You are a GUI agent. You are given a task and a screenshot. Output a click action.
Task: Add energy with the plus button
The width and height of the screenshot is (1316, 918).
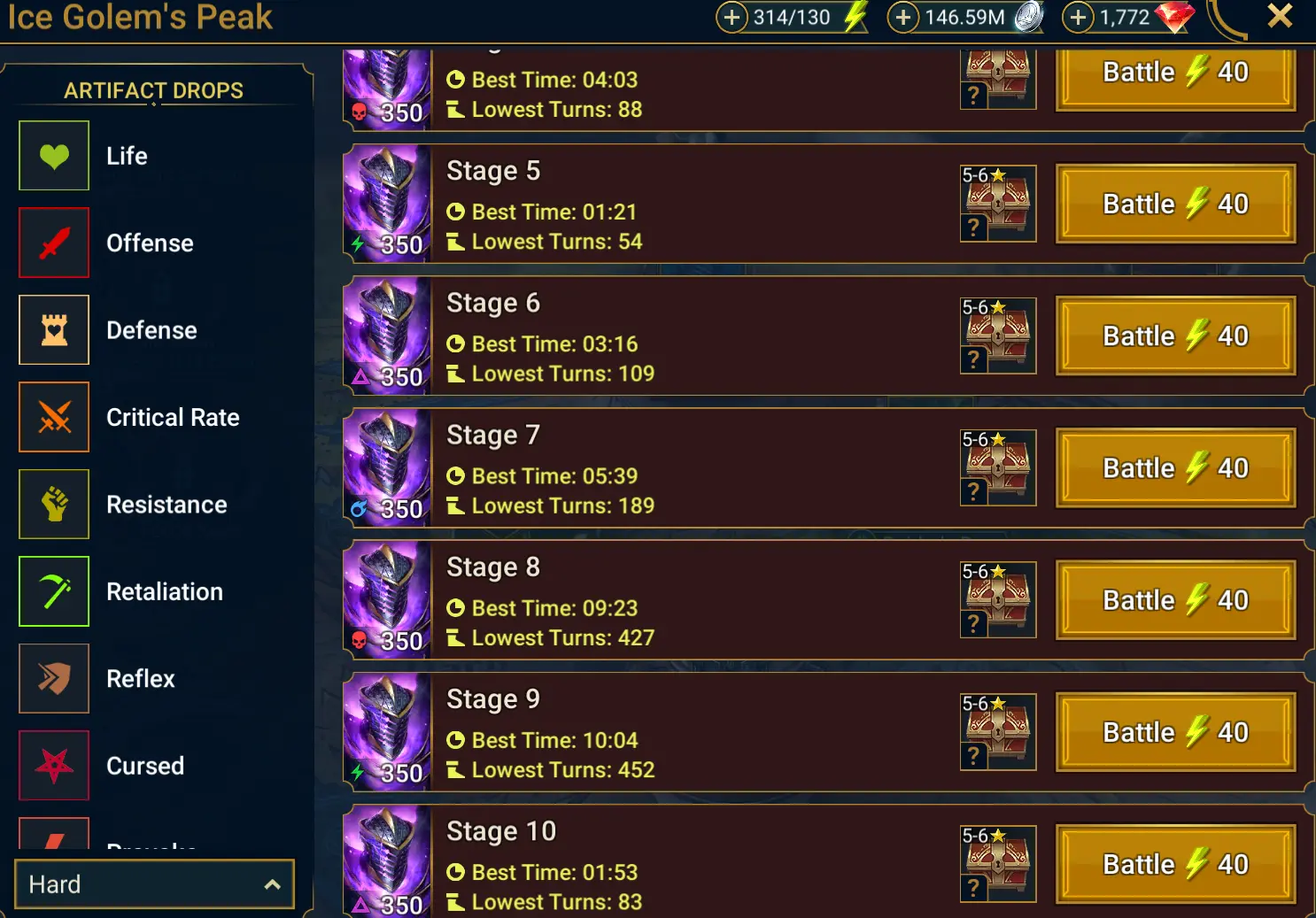(732, 17)
